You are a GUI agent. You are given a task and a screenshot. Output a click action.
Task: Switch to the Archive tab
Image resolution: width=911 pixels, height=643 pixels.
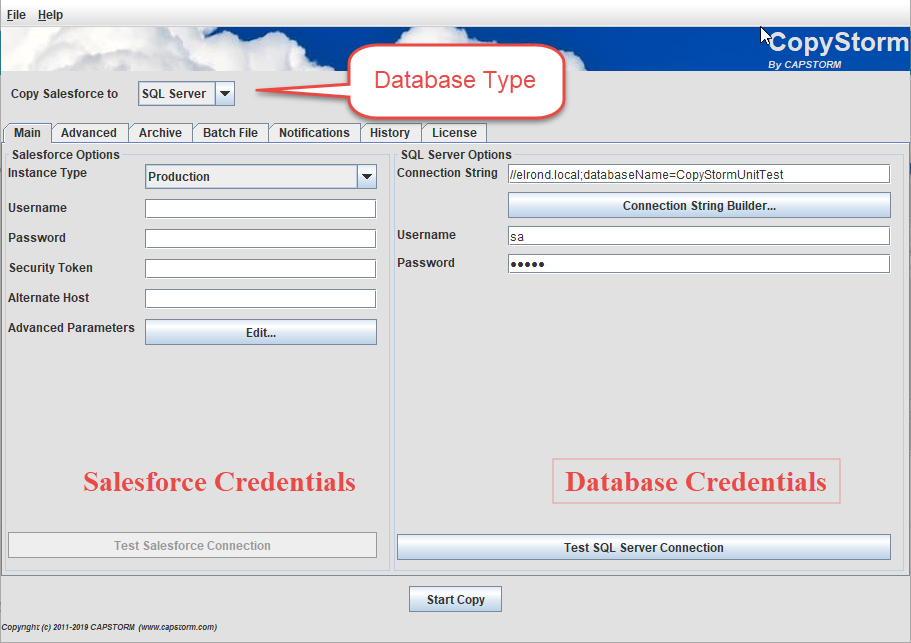point(160,133)
